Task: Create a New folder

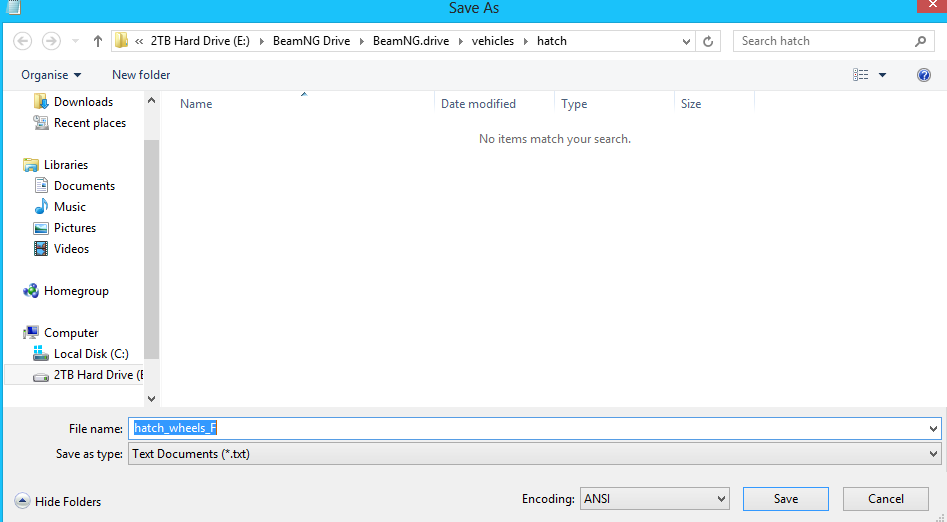Action: (x=141, y=75)
